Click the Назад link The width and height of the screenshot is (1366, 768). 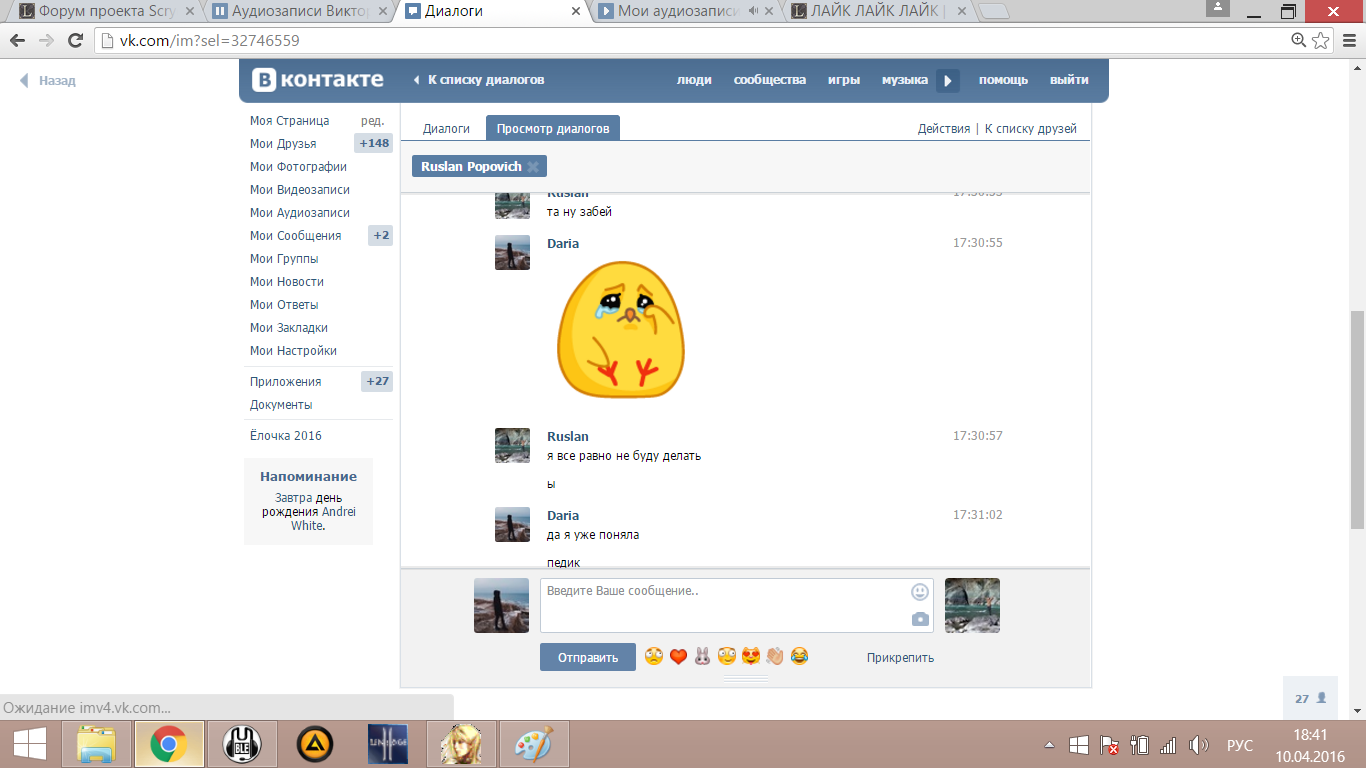[48, 81]
